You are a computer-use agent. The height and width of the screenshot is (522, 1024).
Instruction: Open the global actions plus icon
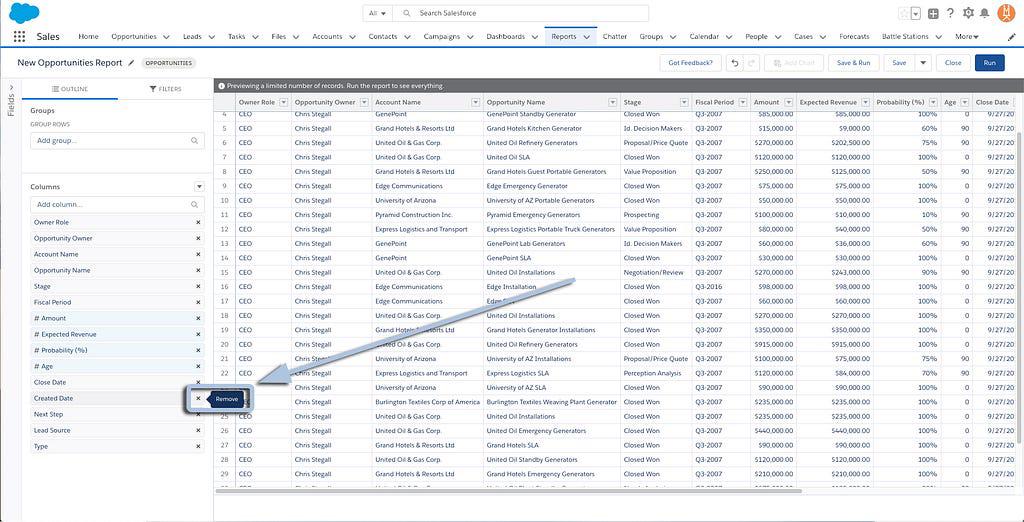(933, 13)
